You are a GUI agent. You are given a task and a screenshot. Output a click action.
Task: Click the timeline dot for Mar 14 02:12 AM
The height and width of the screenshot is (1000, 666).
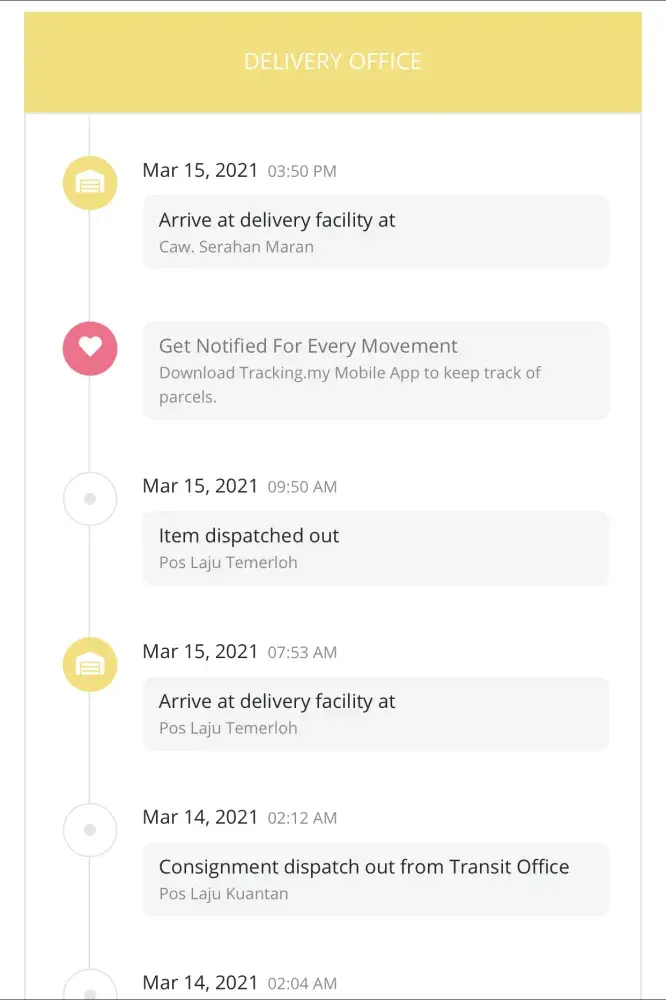pyautogui.click(x=90, y=829)
